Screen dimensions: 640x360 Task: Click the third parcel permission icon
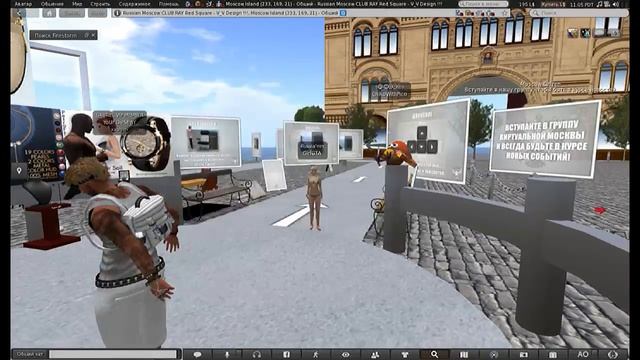coord(480,13)
